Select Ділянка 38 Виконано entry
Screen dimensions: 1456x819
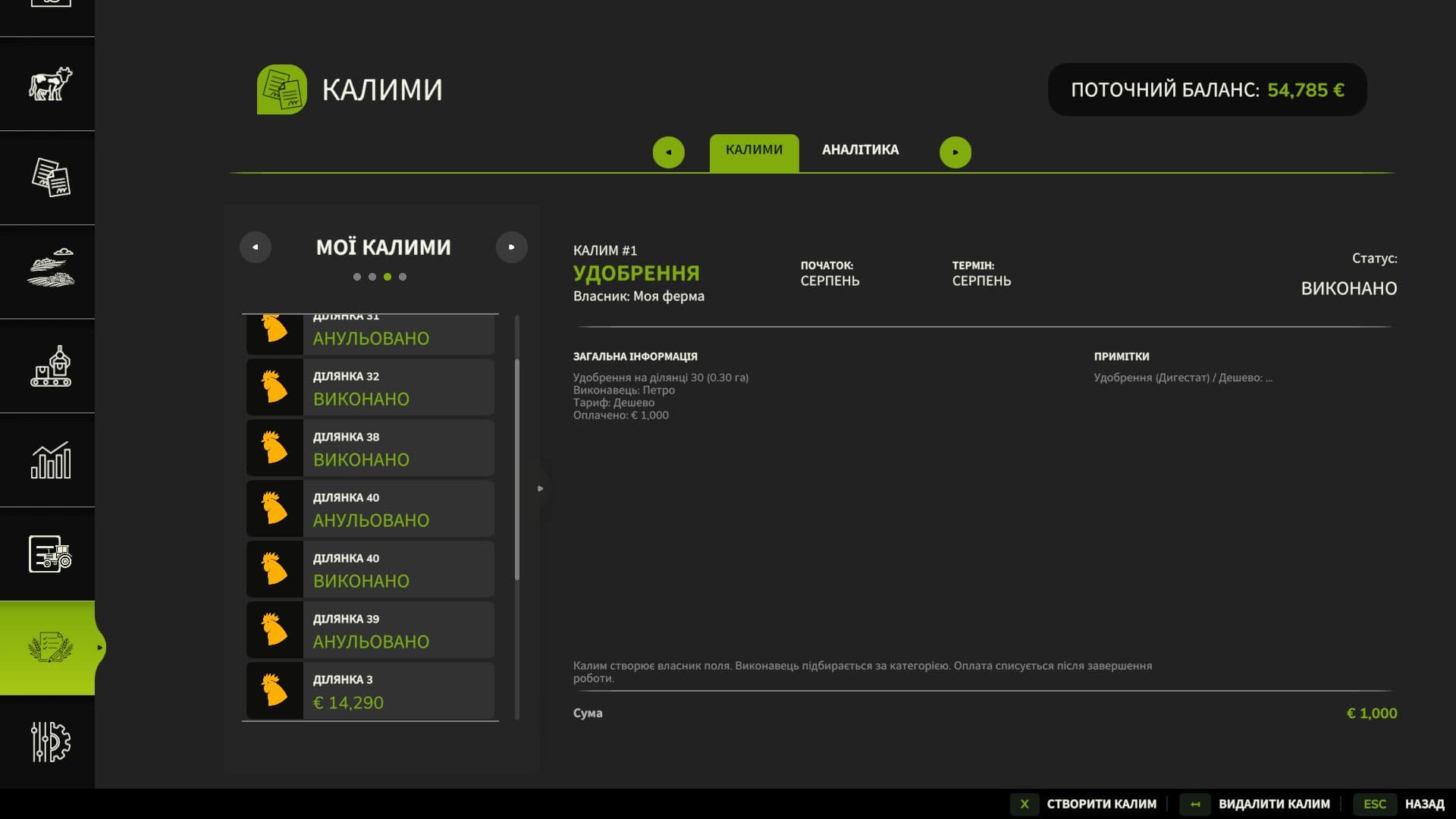[x=370, y=447]
